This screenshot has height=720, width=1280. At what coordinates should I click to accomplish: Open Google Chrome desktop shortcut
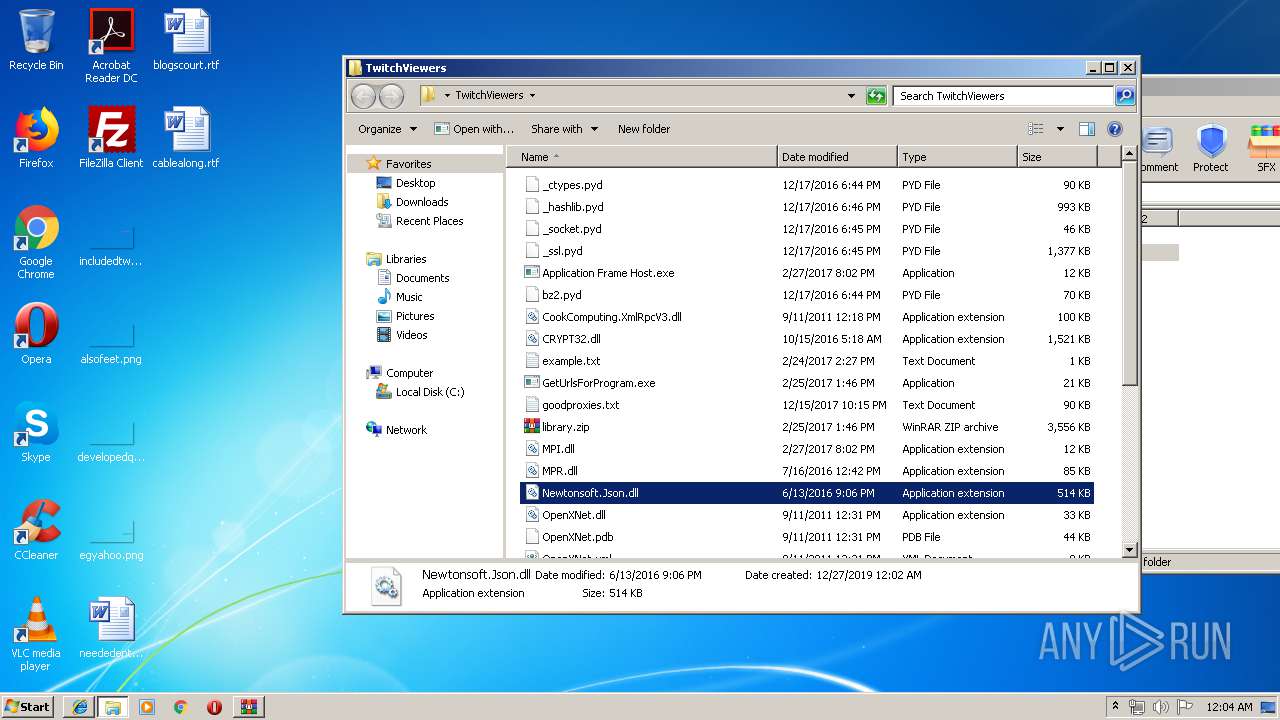tap(36, 242)
